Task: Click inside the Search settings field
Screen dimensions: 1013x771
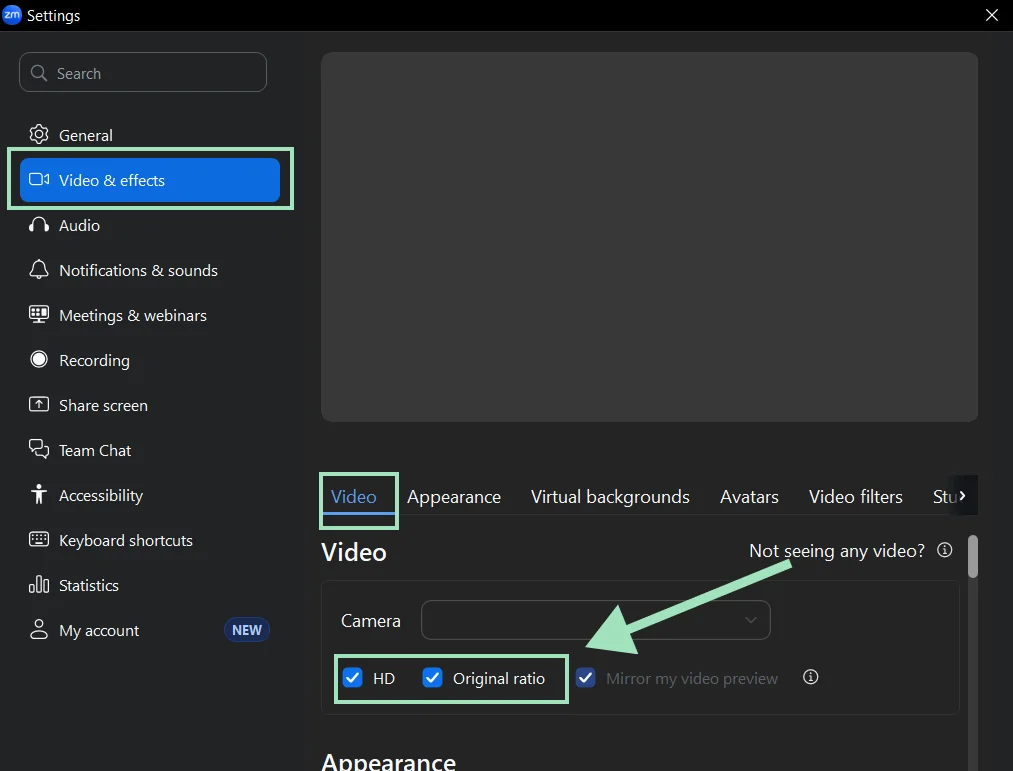Action: point(142,72)
